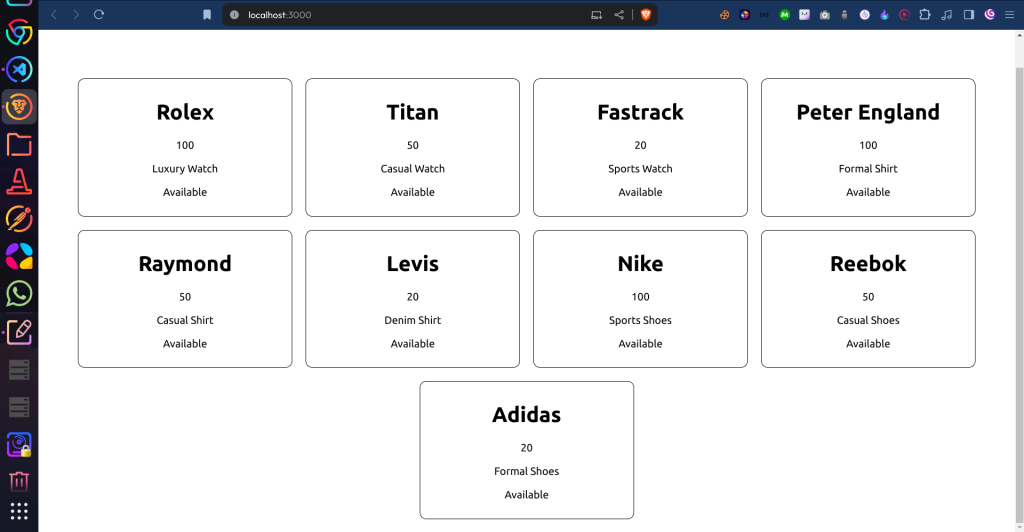Select the Adidas card heading
This screenshot has height=532, width=1024.
[526, 415]
